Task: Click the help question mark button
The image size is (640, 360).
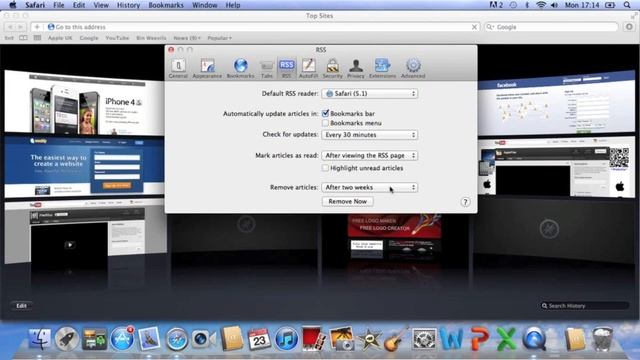Action: [465, 202]
